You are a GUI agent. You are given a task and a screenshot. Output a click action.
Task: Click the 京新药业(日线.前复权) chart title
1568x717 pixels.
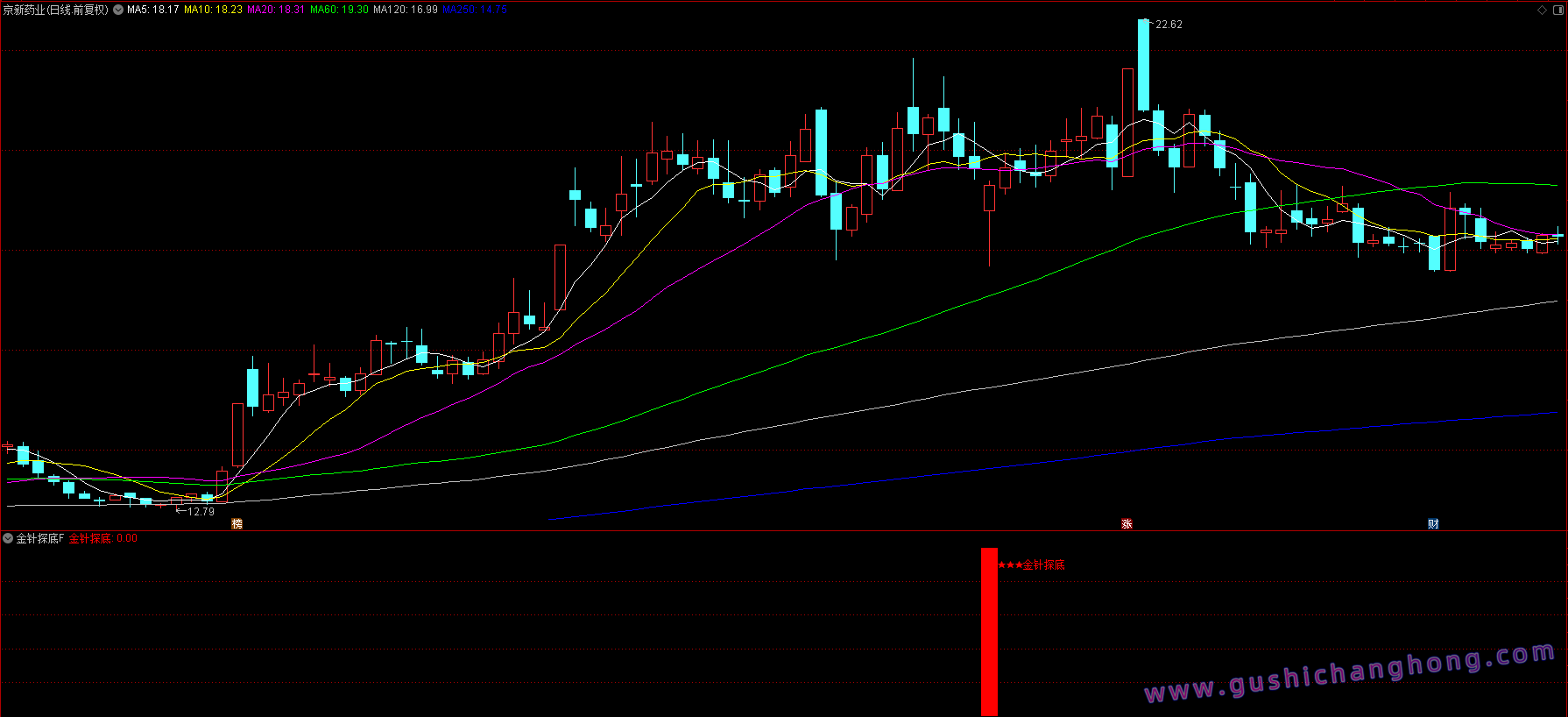click(x=55, y=10)
